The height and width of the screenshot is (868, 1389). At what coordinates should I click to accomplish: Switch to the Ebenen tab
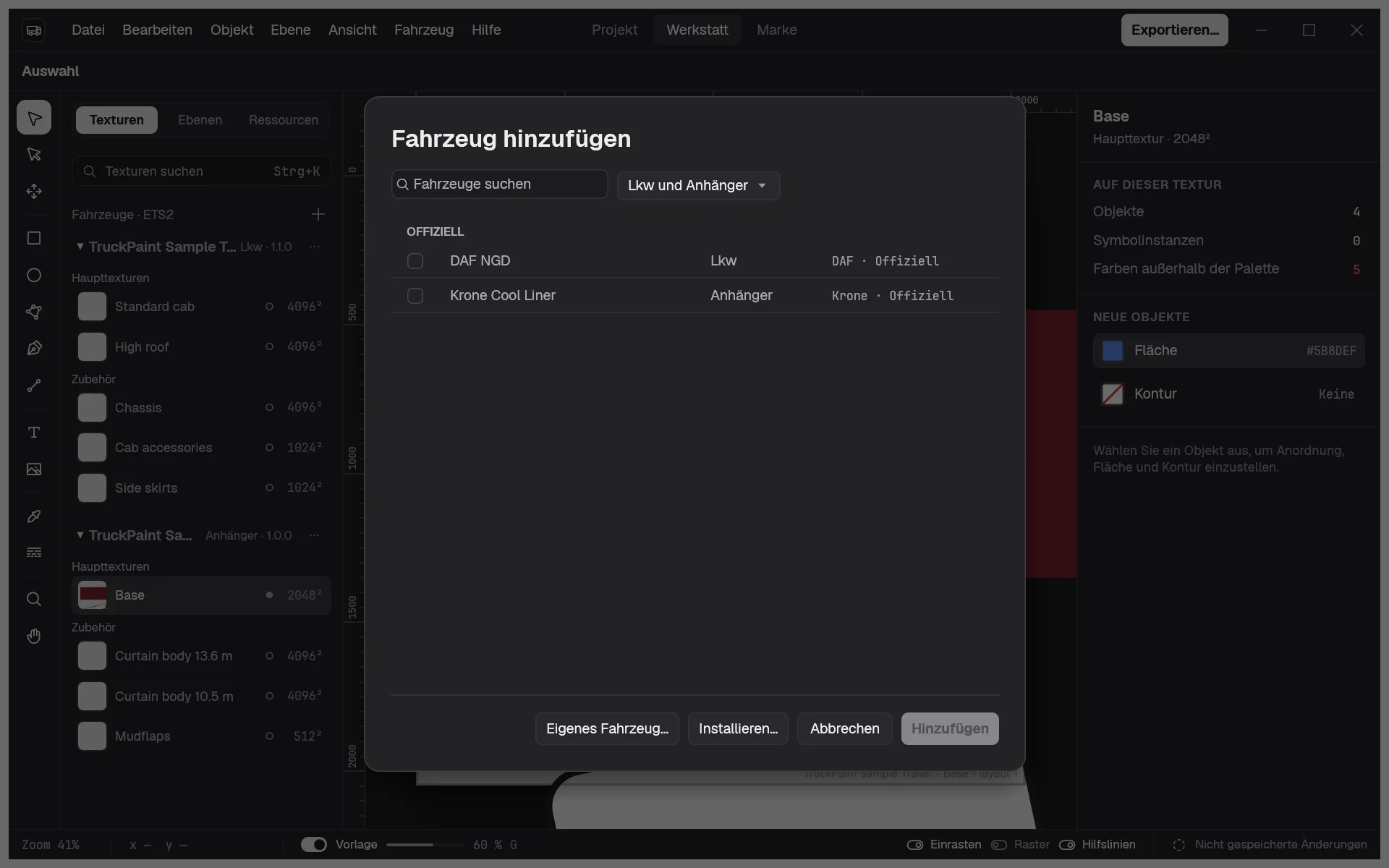pyautogui.click(x=200, y=120)
